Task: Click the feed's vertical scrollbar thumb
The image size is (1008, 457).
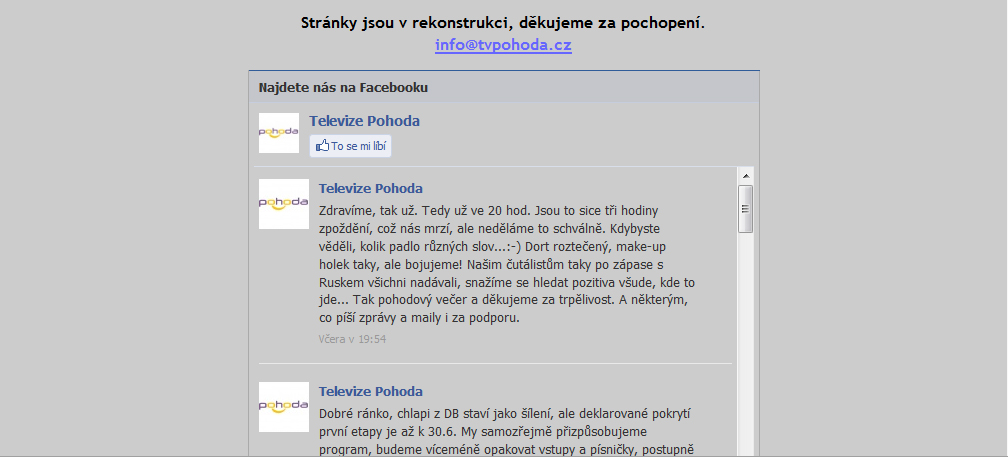Action: [x=745, y=209]
